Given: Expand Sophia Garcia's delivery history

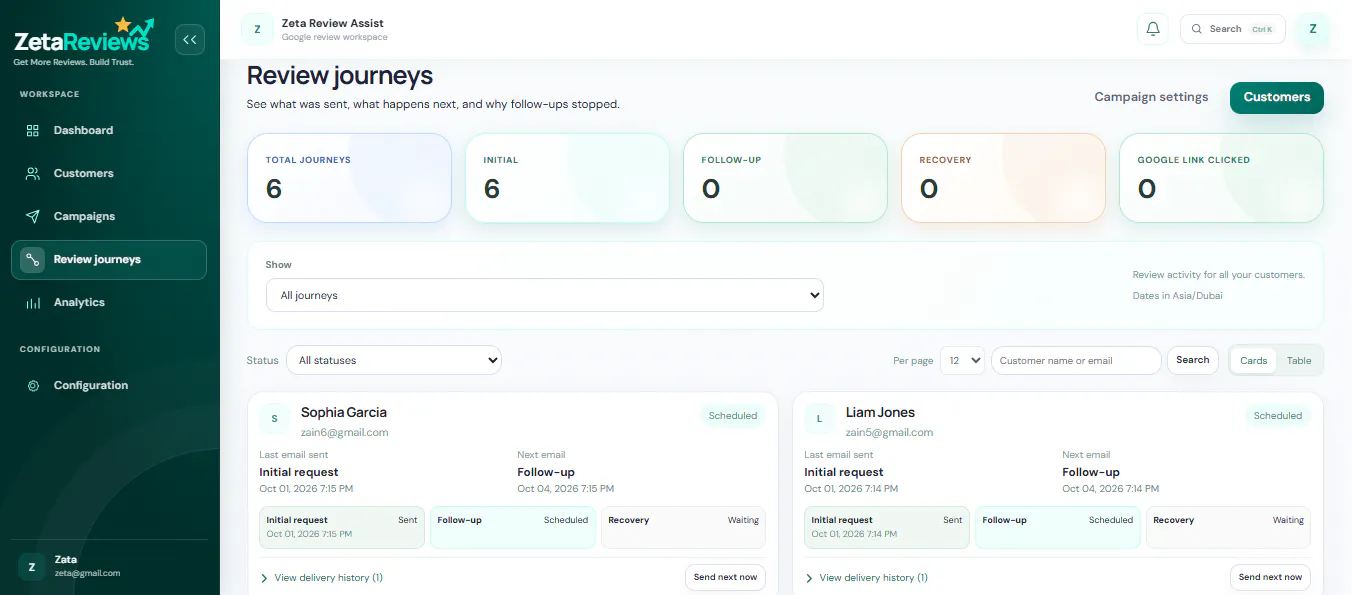Looking at the screenshot, I should point(322,578).
